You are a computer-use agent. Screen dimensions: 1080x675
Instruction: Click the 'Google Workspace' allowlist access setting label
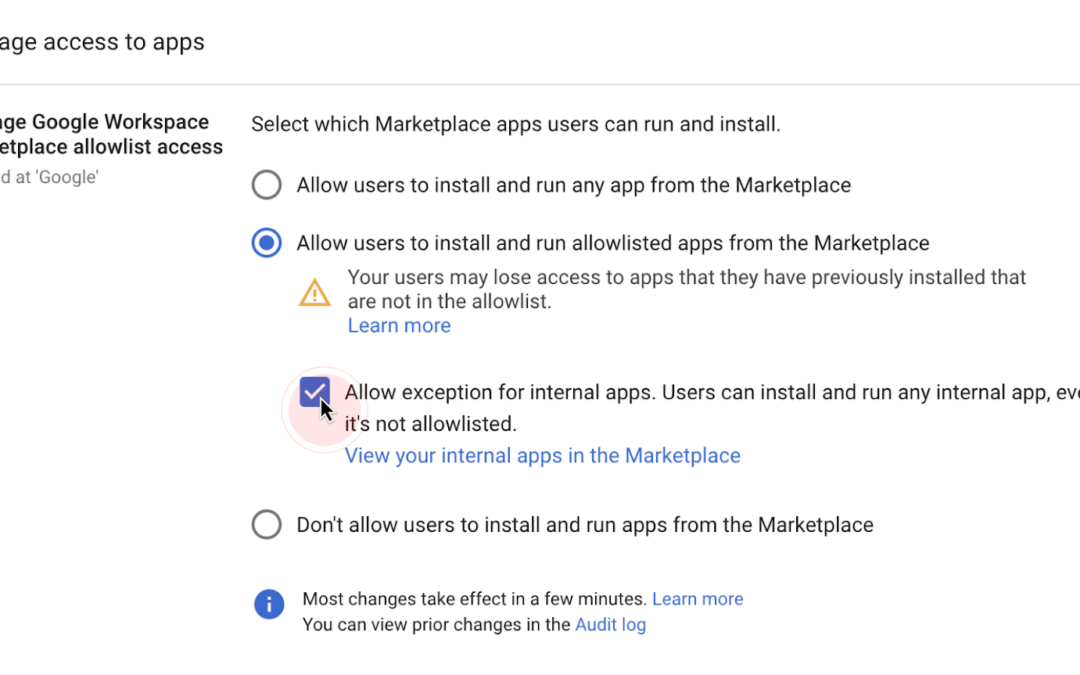point(112,134)
